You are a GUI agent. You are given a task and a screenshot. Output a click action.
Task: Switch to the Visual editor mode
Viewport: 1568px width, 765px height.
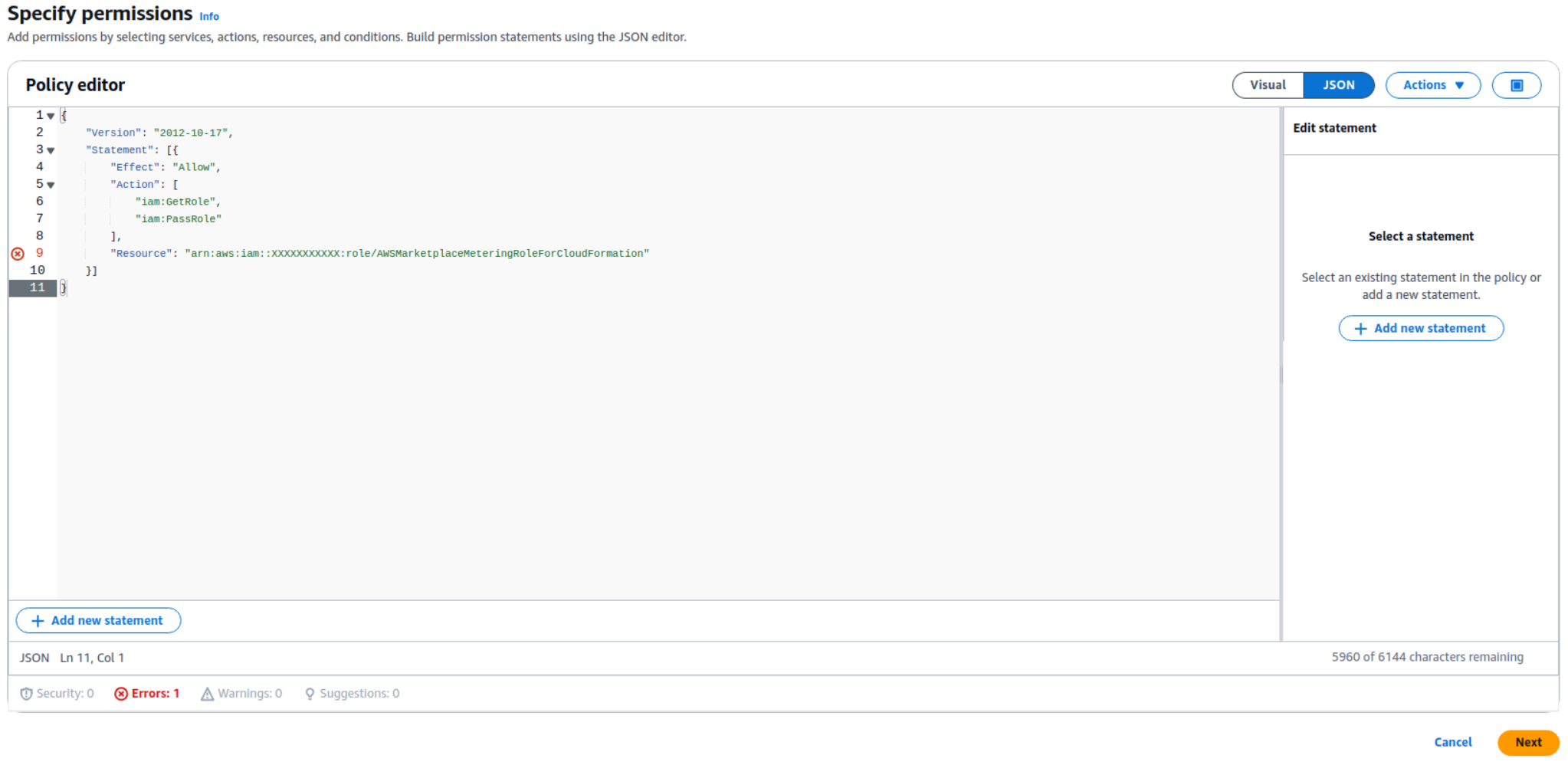pos(1267,85)
